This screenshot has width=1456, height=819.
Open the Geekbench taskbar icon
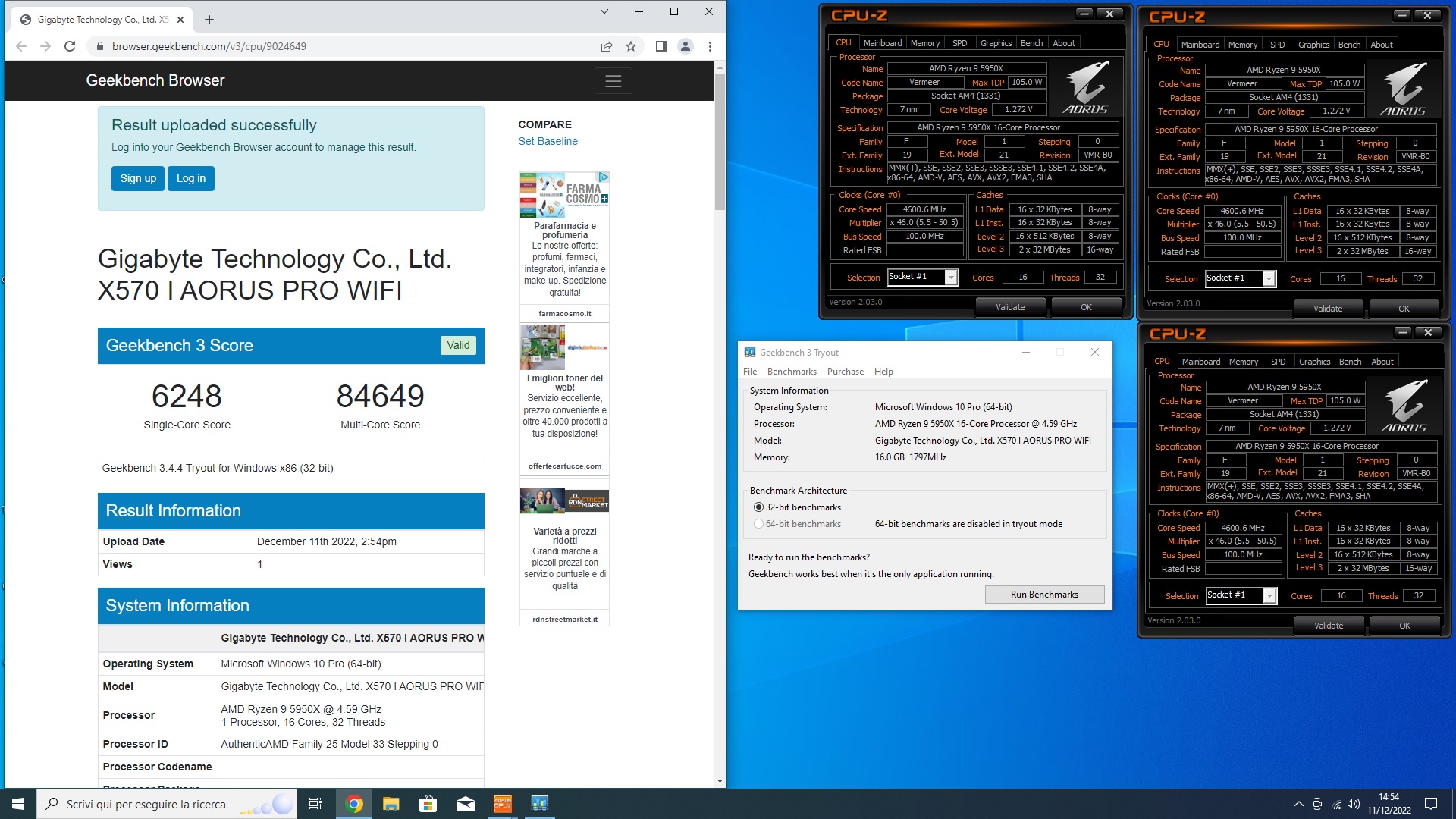coord(539,804)
